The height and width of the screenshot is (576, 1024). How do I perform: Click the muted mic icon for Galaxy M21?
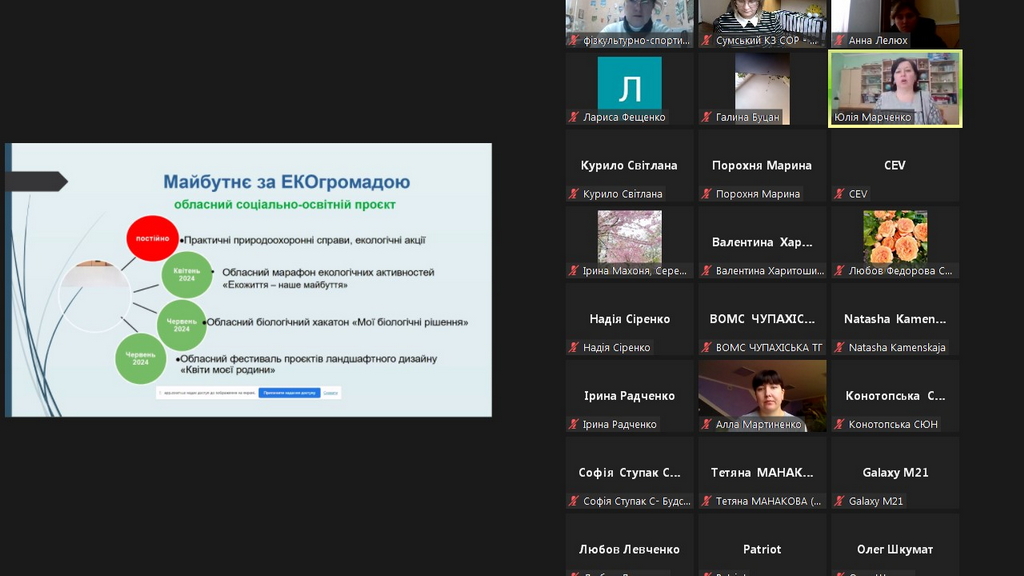840,502
